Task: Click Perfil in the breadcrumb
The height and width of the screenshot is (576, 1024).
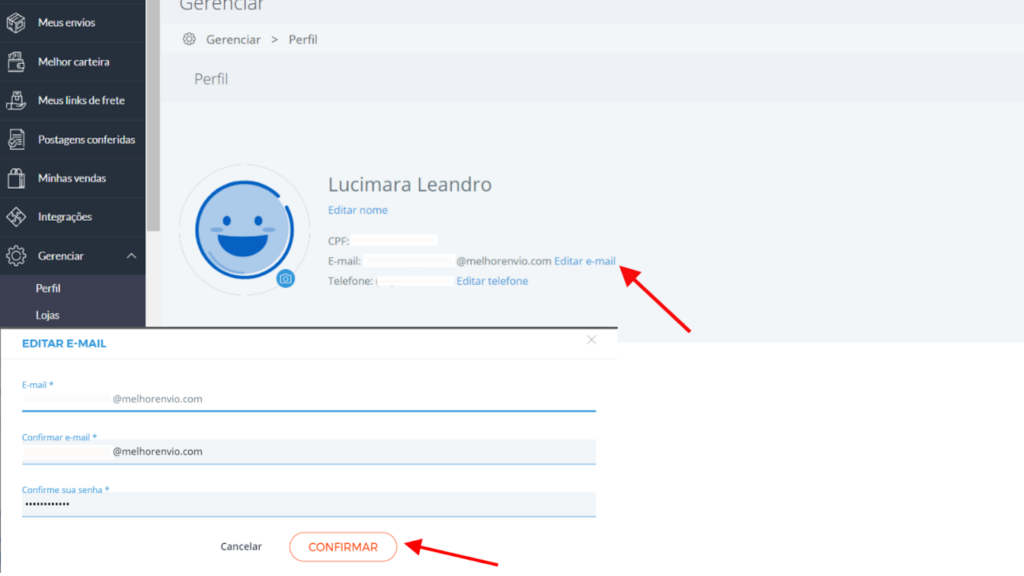Action: (x=303, y=39)
